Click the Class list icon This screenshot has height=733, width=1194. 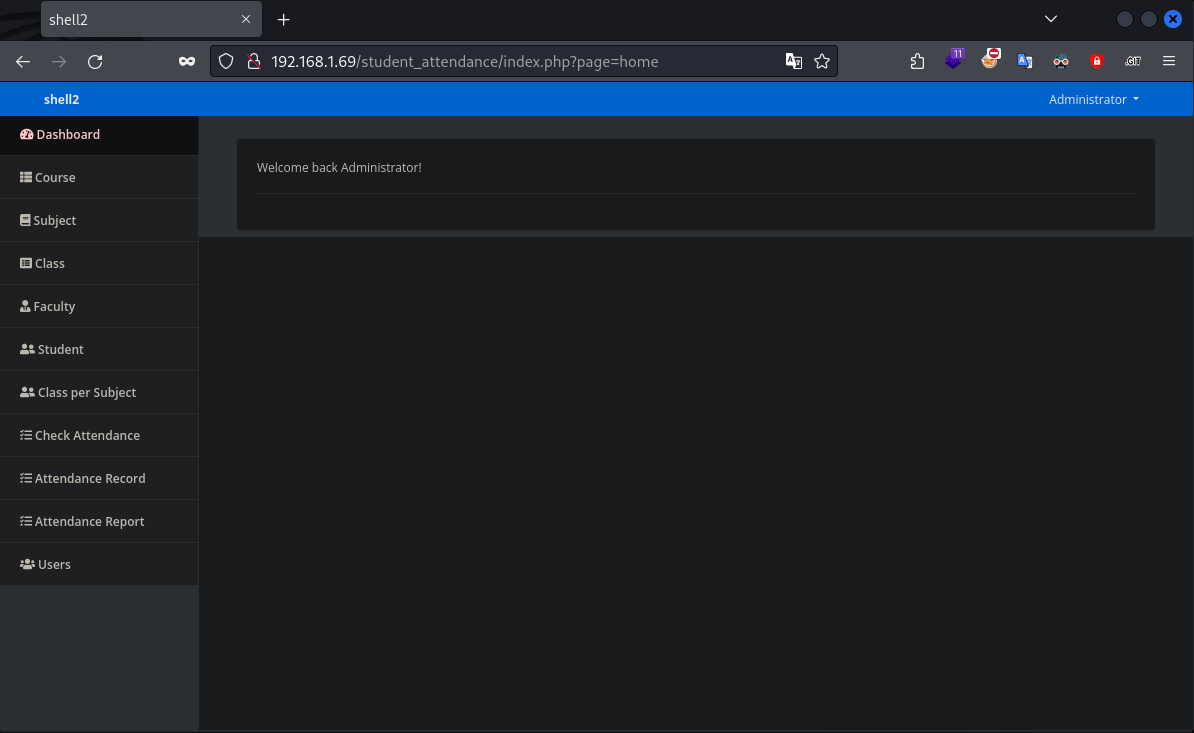click(x=26, y=264)
